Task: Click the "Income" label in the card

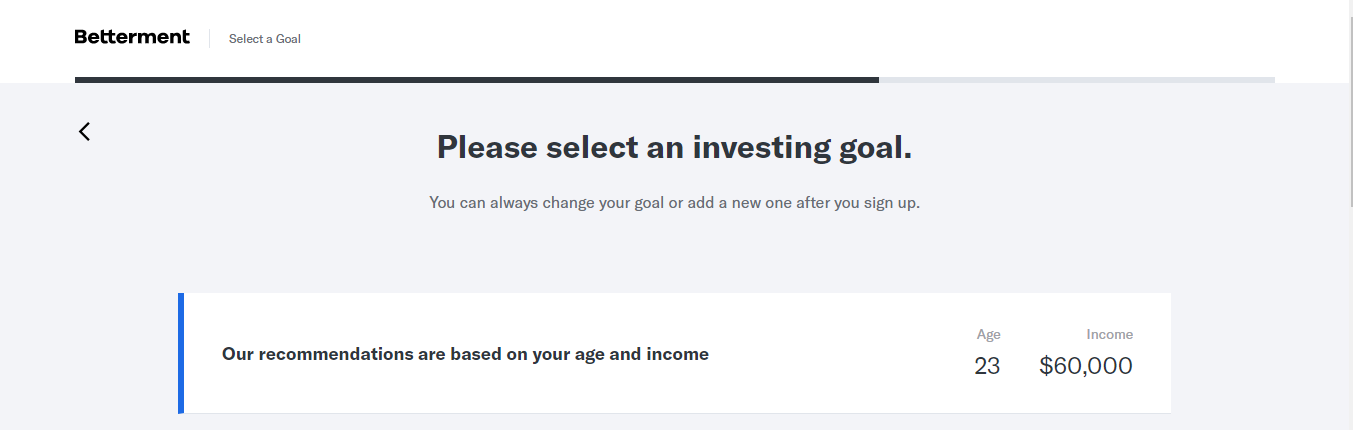Action: [x=1109, y=335]
